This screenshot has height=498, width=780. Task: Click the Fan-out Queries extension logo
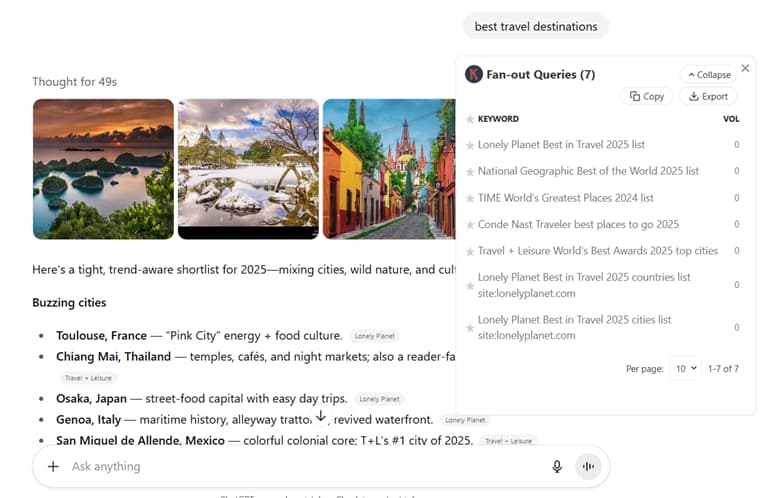[x=474, y=74]
